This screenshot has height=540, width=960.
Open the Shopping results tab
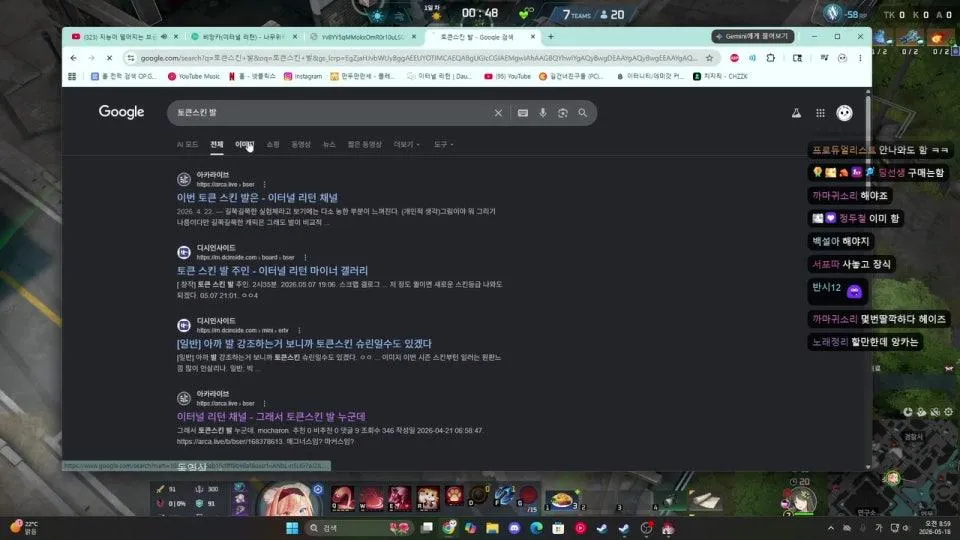pyautogui.click(x=273, y=144)
